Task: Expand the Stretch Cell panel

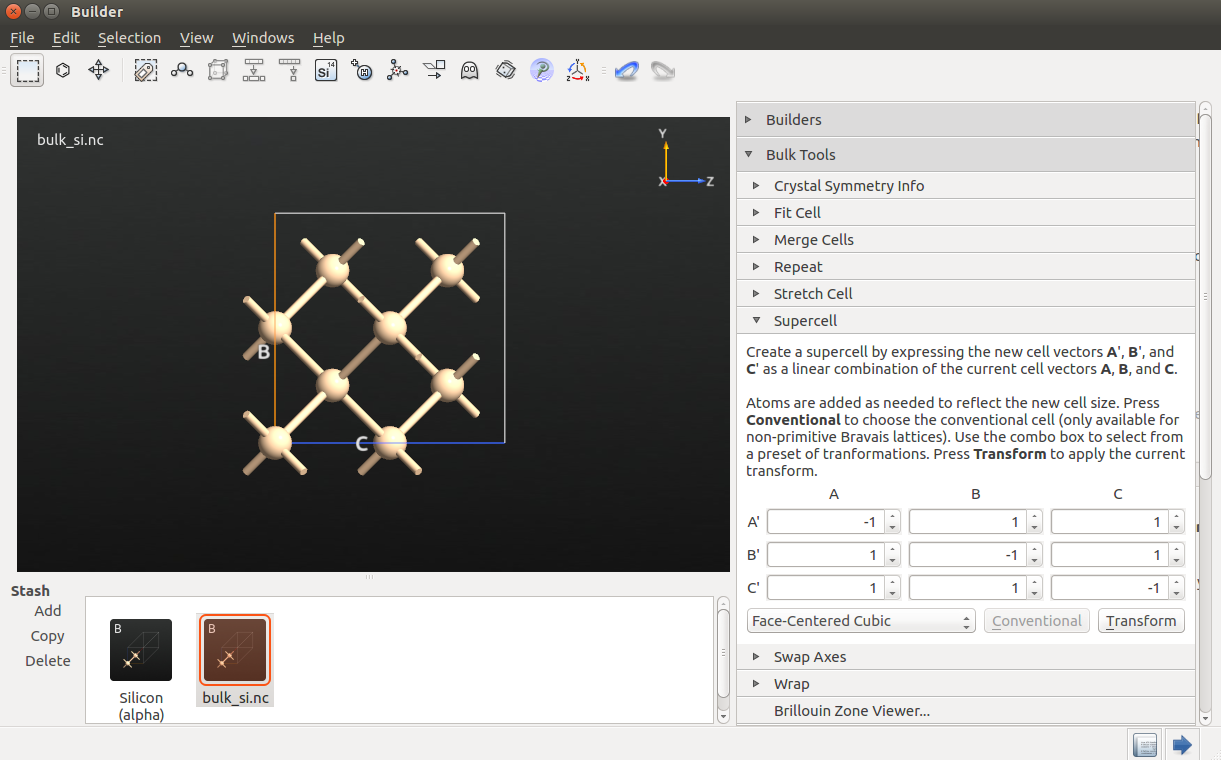Action: pyautogui.click(x=966, y=294)
